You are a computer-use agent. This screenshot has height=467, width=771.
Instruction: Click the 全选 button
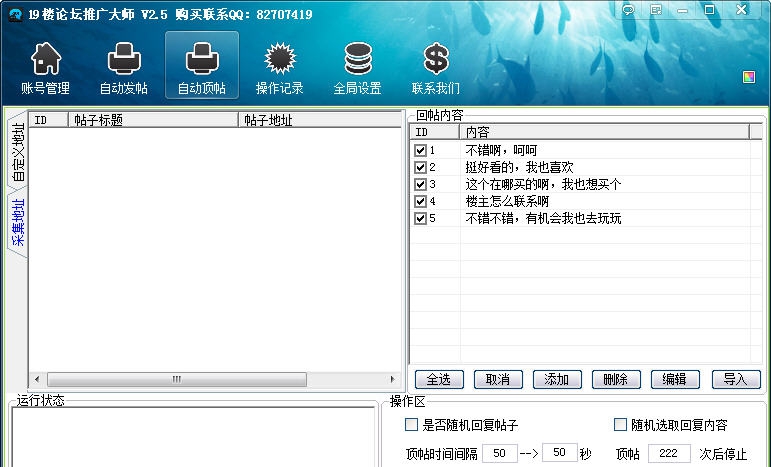439,379
